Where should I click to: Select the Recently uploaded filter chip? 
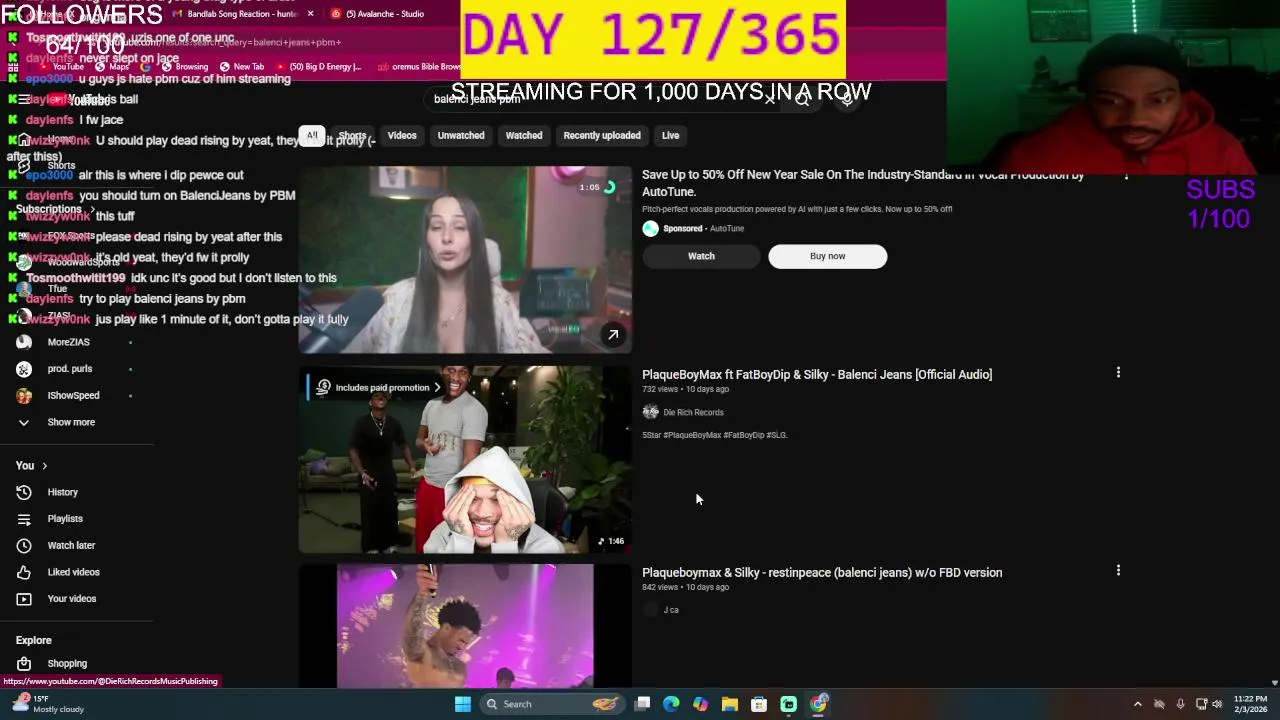click(x=602, y=135)
